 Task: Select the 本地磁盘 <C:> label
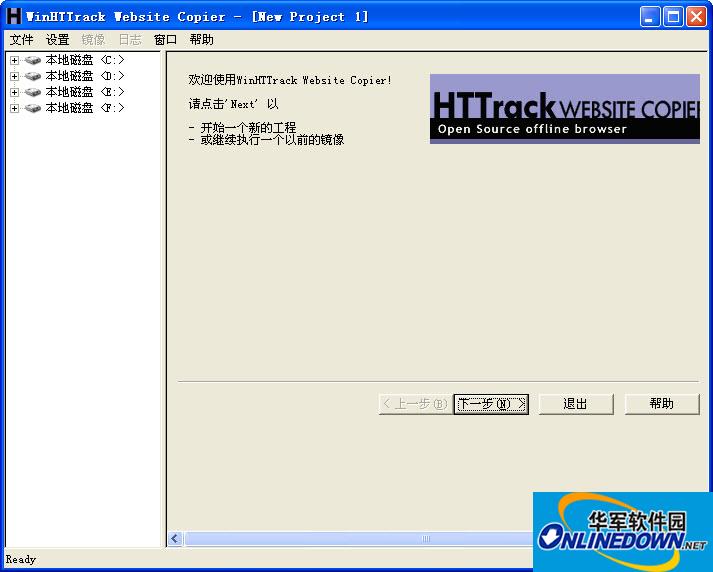pos(85,60)
